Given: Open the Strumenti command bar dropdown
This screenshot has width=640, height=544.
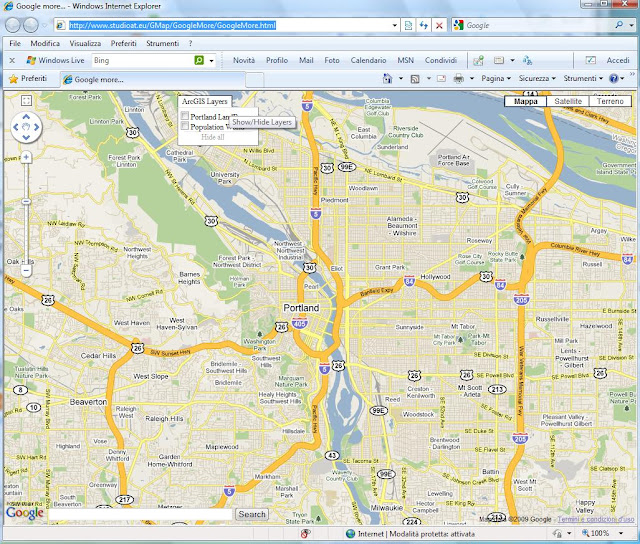Looking at the screenshot, I should [x=583, y=78].
